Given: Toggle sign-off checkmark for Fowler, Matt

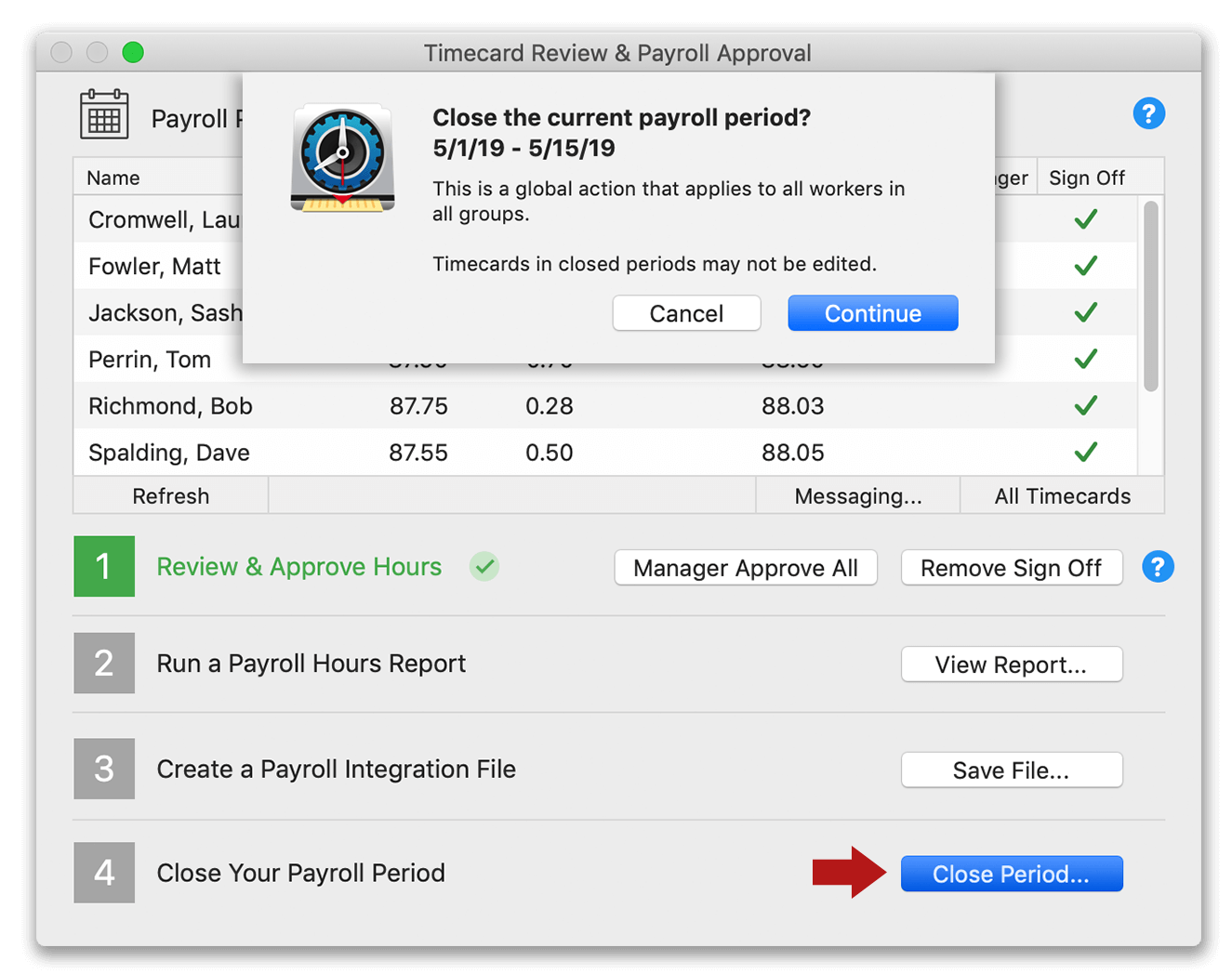Looking at the screenshot, I should coord(1085,266).
